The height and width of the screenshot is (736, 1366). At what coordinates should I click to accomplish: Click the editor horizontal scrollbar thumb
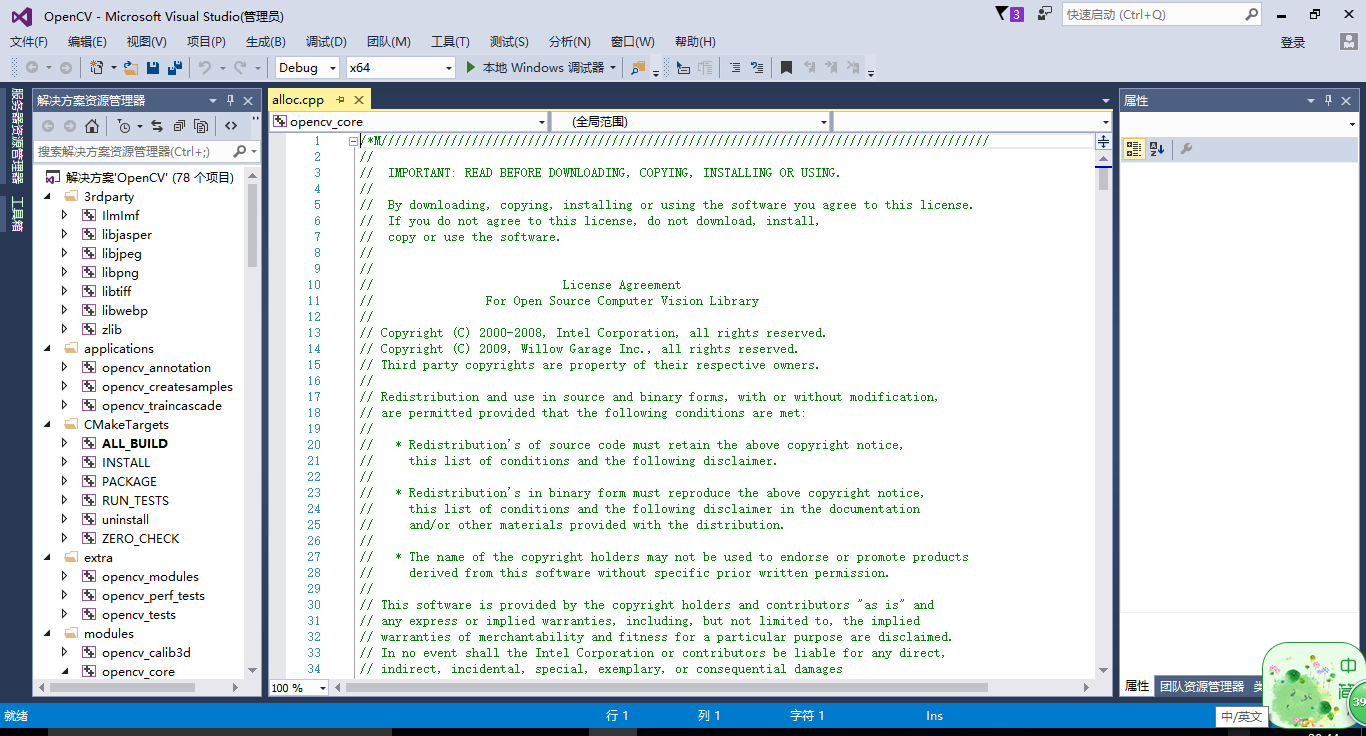tap(667, 688)
